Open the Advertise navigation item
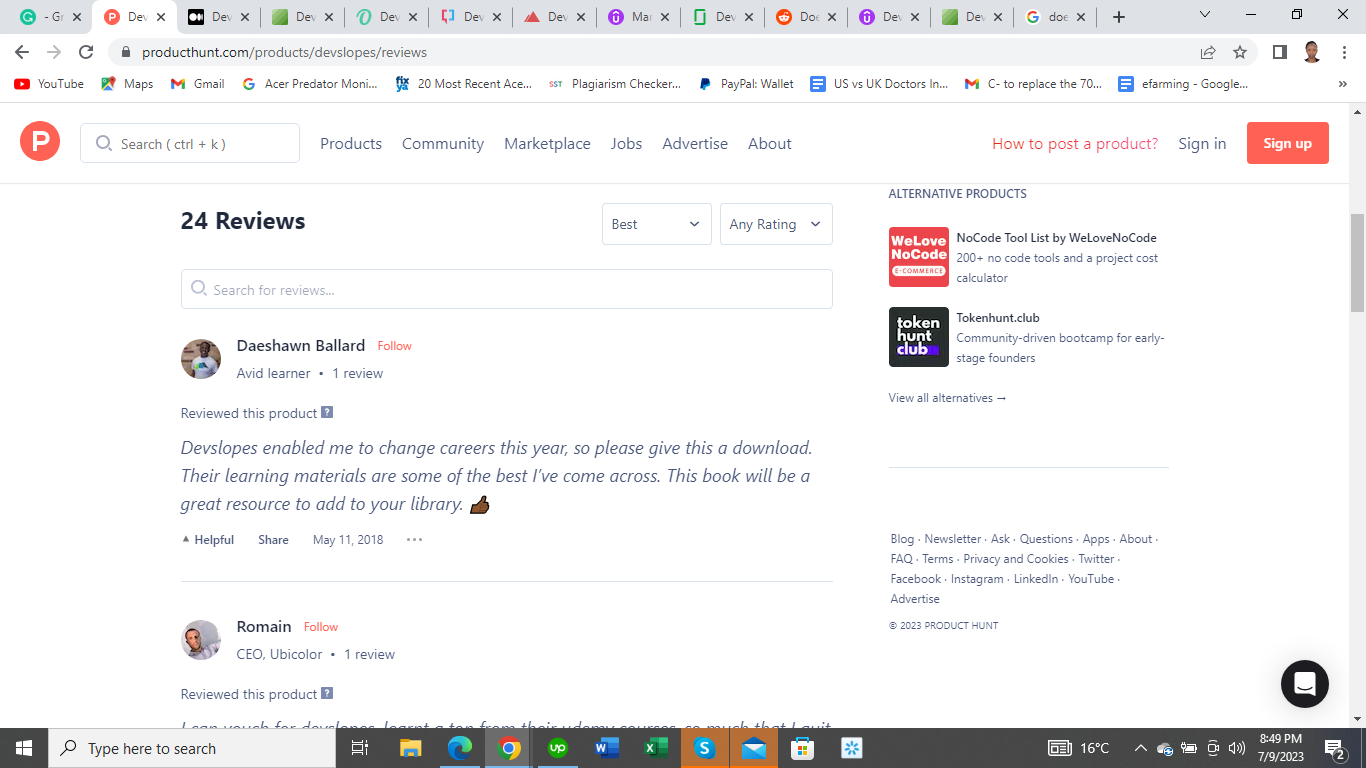 pyautogui.click(x=695, y=143)
